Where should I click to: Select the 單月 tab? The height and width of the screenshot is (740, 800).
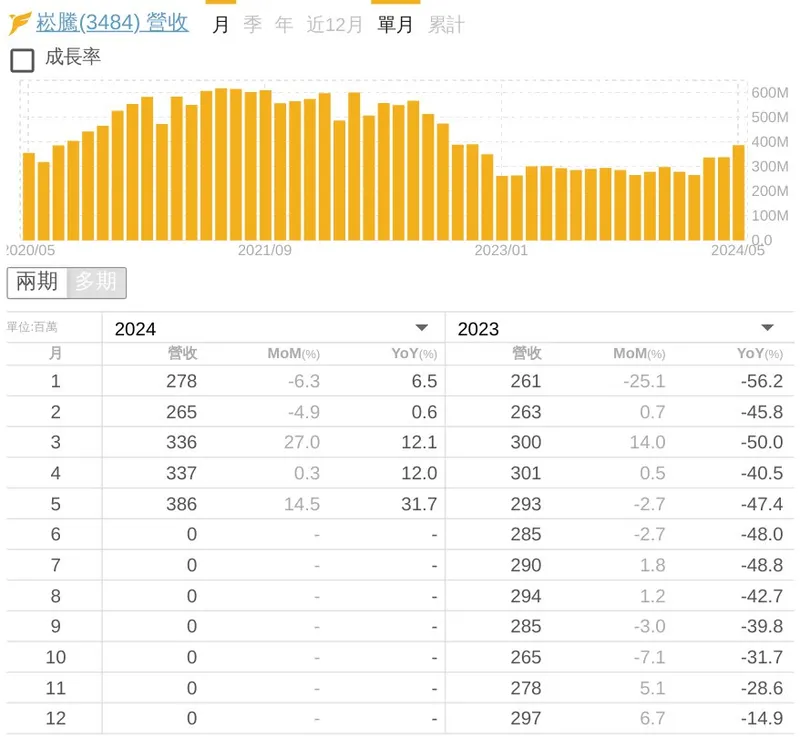[395, 24]
